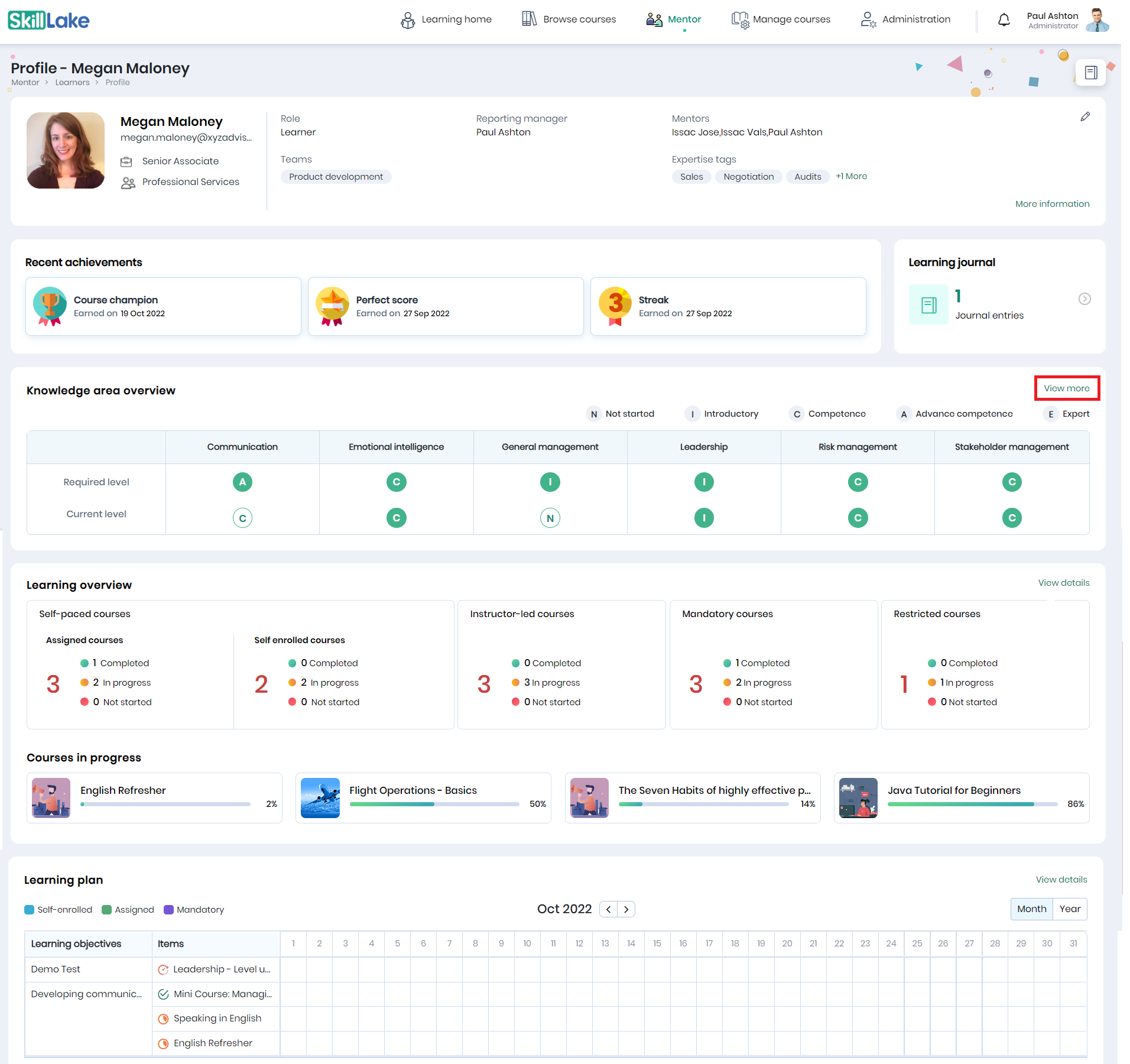The image size is (1130, 1064).
Task: Click the Learning journal entries icon
Action: tap(928, 305)
